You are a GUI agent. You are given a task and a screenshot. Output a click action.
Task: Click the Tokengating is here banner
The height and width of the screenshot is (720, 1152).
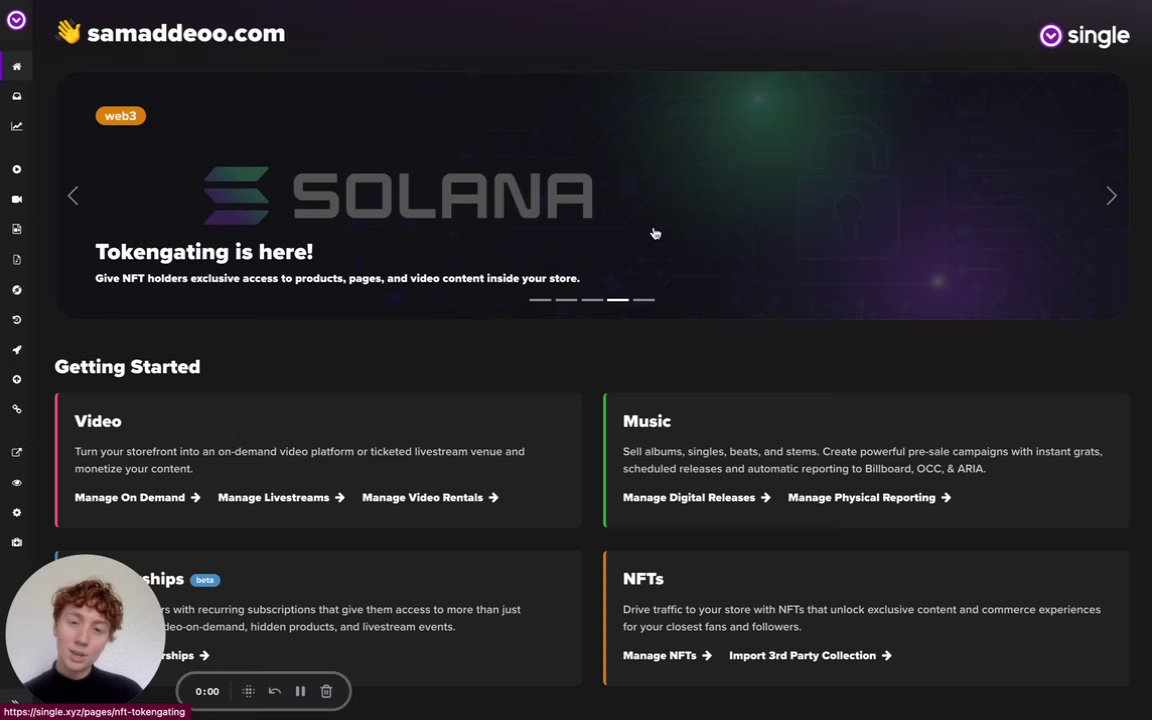(592, 195)
